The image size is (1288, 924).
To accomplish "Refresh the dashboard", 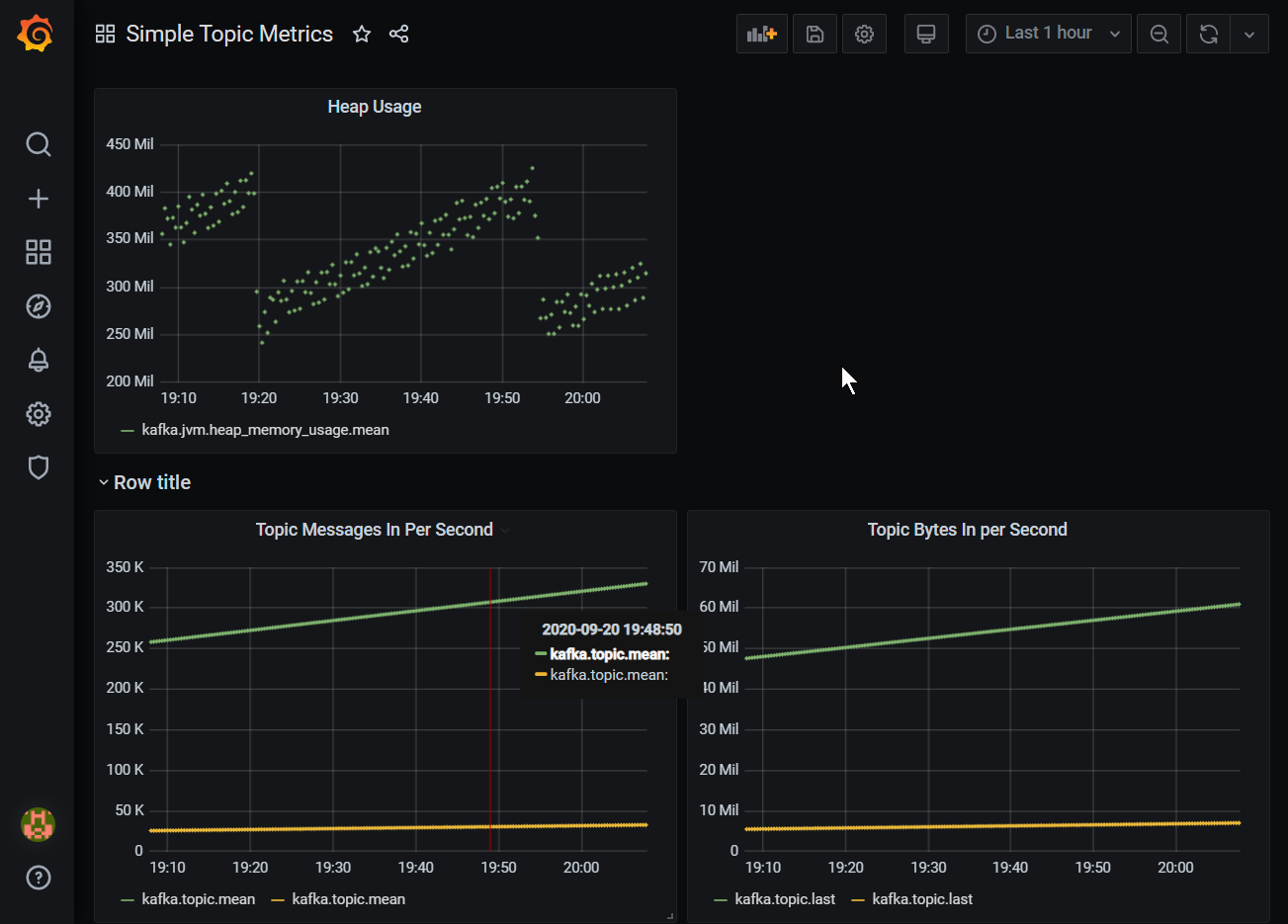I will point(1208,34).
